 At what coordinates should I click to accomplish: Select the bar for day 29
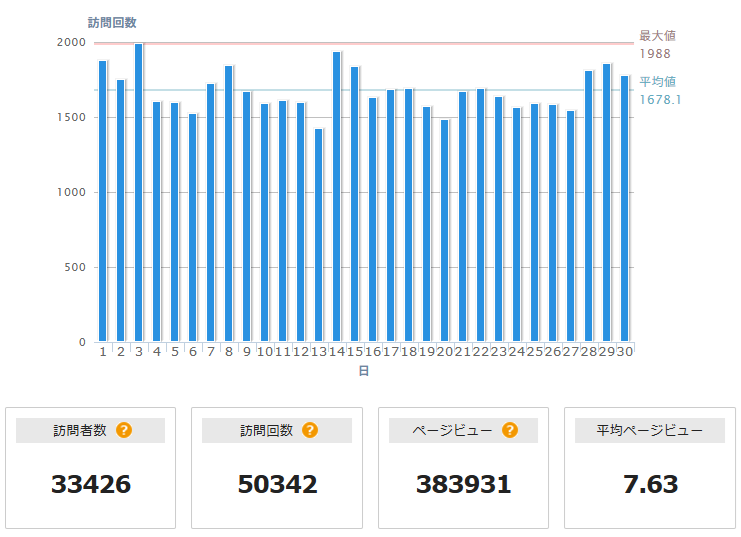(x=606, y=202)
